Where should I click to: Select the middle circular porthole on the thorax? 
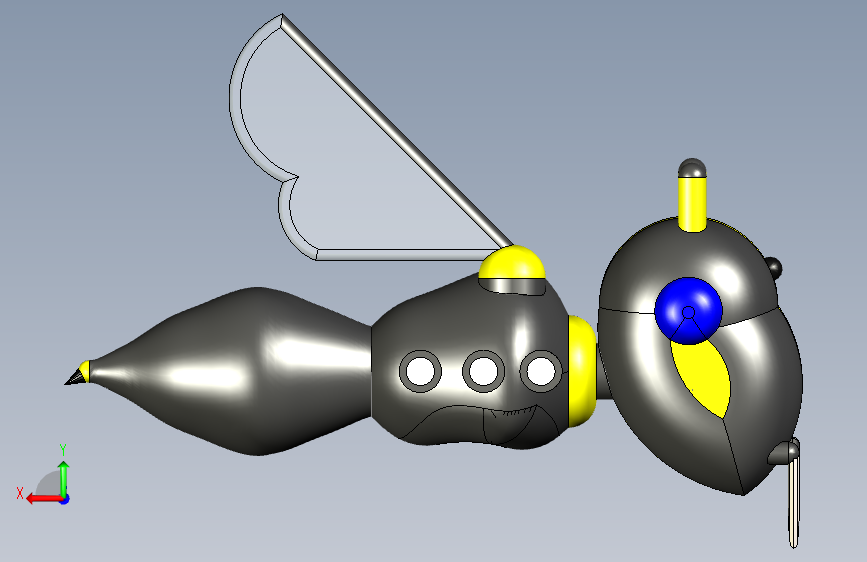pos(483,371)
